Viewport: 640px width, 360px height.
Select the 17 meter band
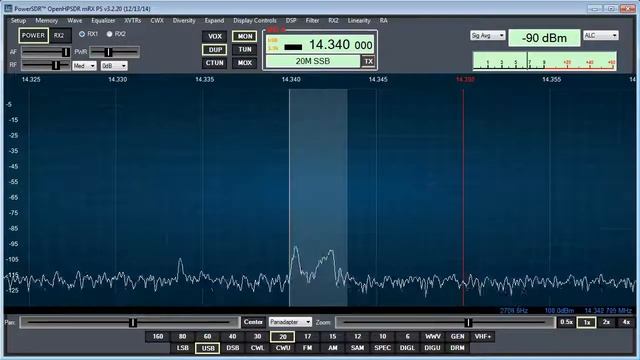click(307, 337)
